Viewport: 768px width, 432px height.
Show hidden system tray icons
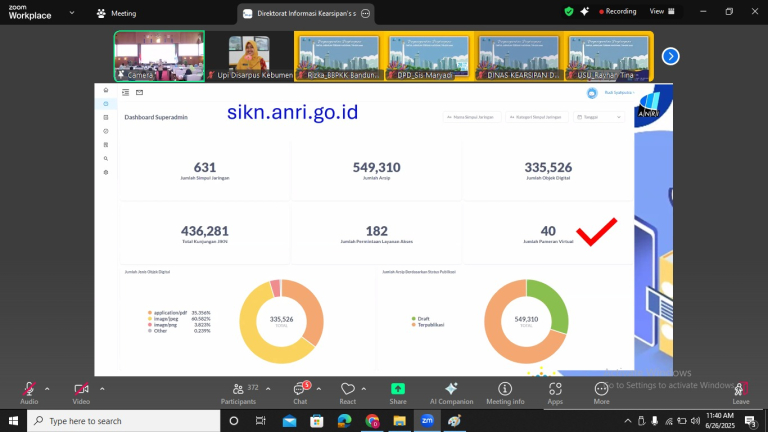pos(628,421)
